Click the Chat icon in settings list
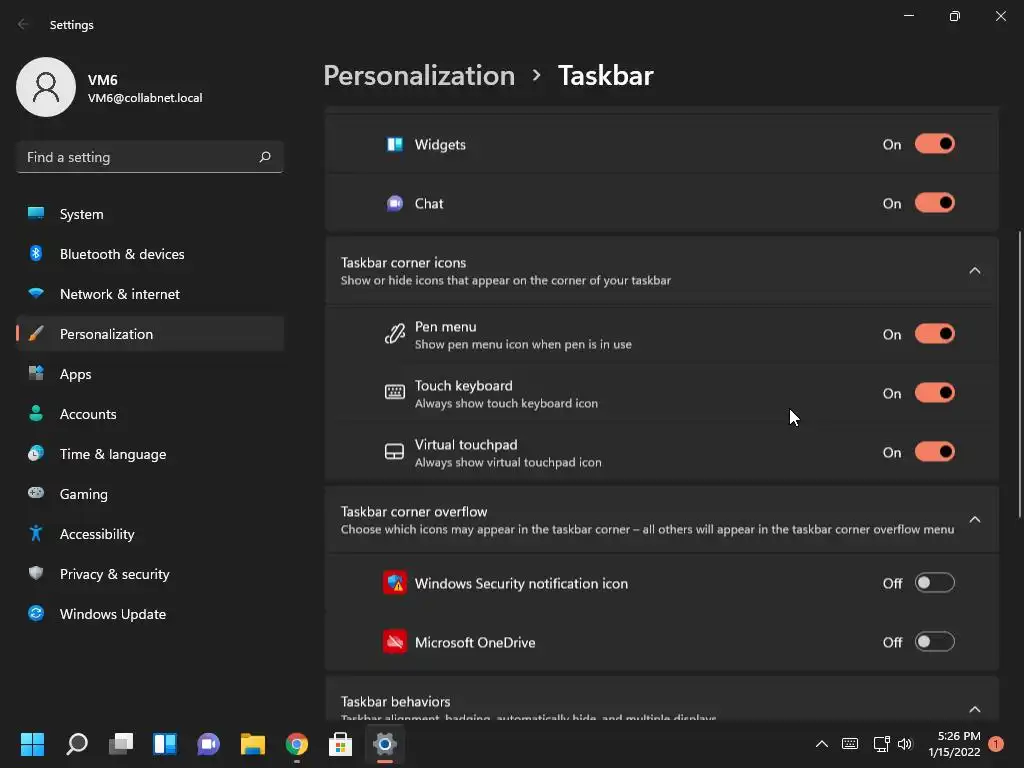1024x768 pixels. tap(394, 204)
